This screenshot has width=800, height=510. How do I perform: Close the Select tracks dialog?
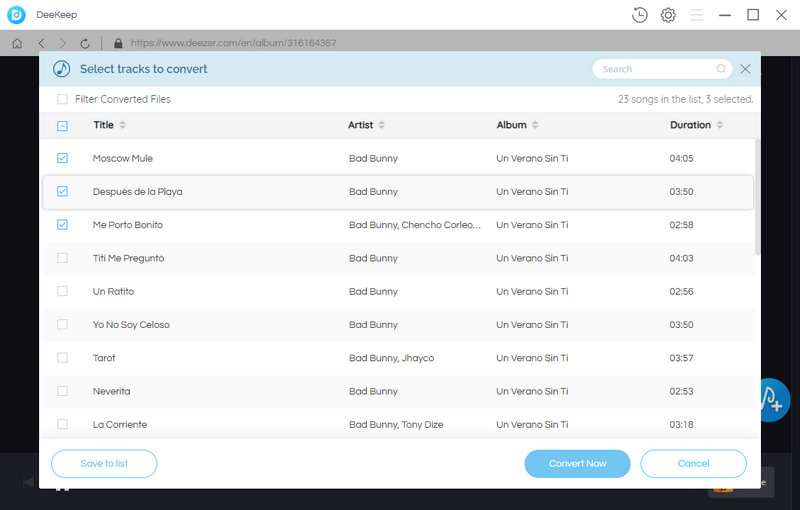[745, 69]
